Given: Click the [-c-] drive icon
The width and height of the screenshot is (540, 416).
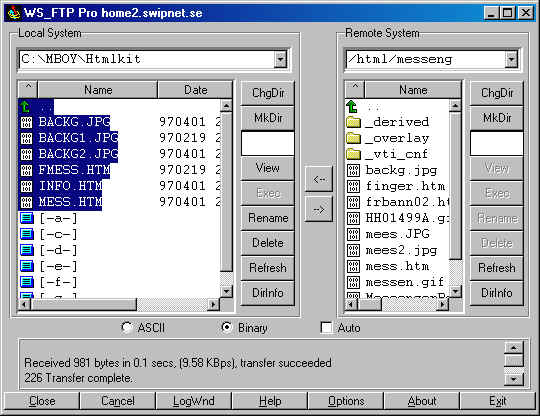Looking at the screenshot, I should pos(27,234).
